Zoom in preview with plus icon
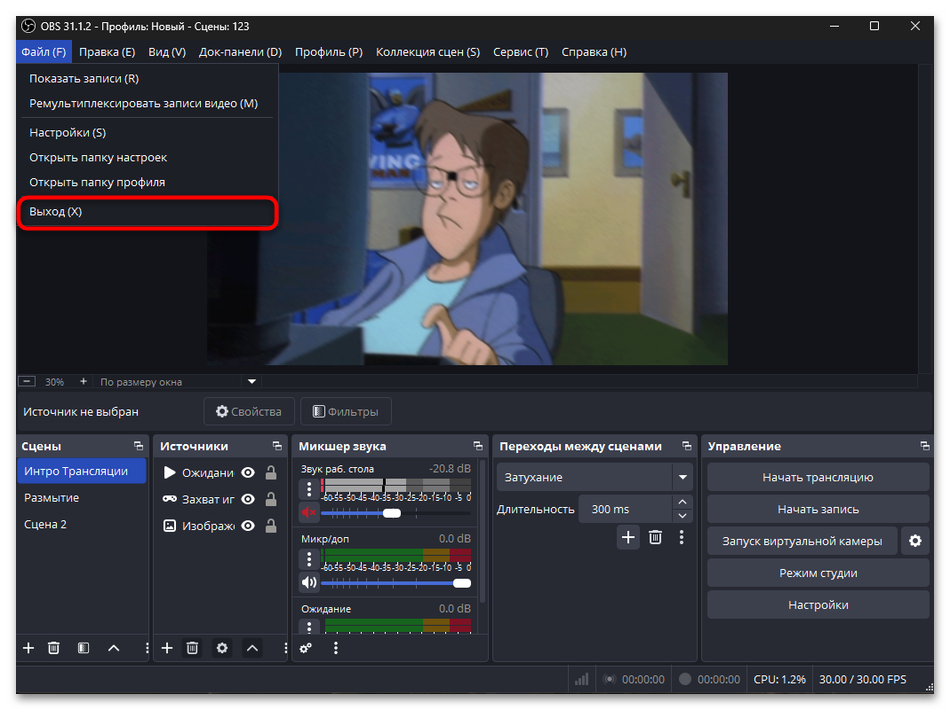This screenshot has height=710, width=950. pos(83,381)
